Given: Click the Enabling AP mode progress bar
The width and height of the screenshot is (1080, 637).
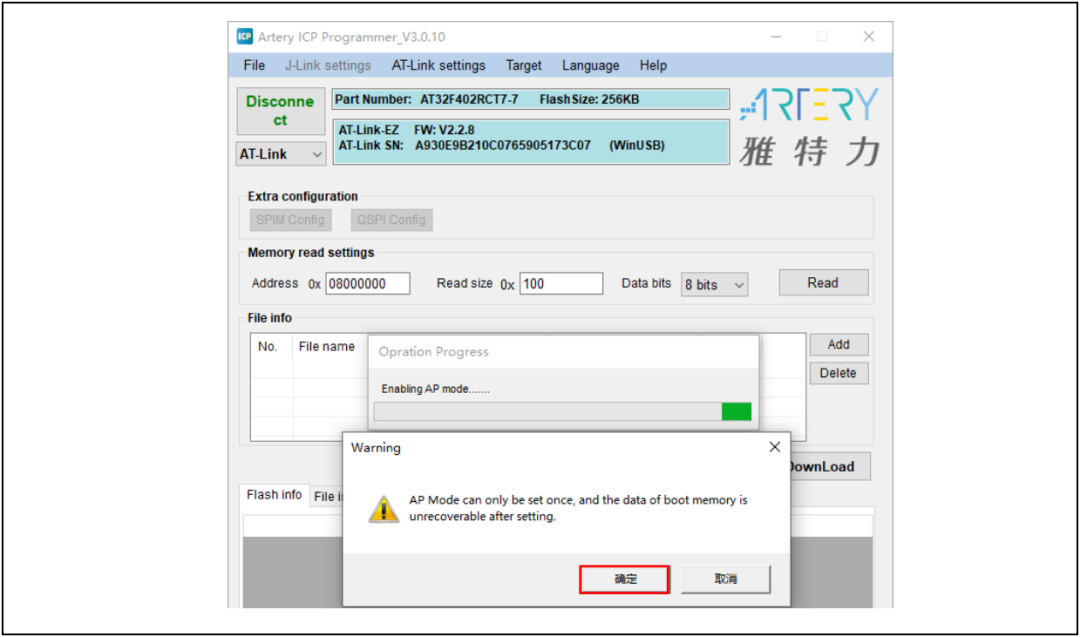Looking at the screenshot, I should (563, 412).
